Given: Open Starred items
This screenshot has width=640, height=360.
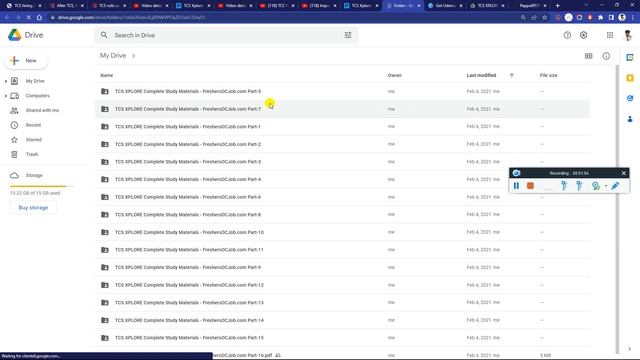Looking at the screenshot, I should [33, 140].
